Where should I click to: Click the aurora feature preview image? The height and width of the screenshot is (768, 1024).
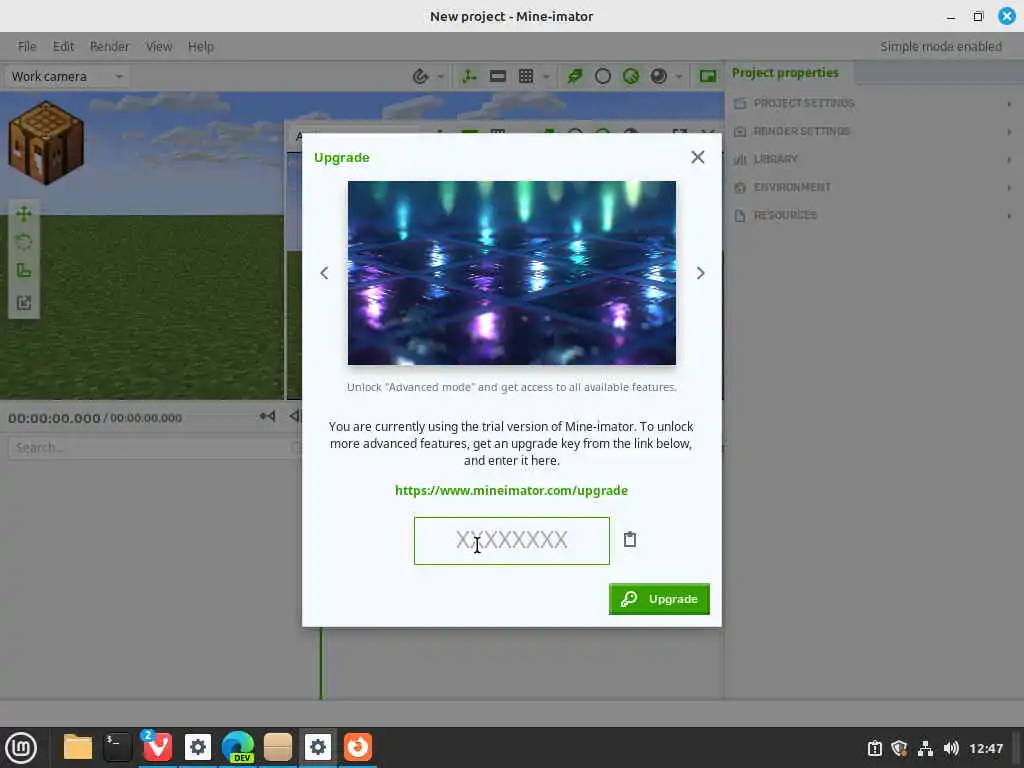[x=511, y=273]
